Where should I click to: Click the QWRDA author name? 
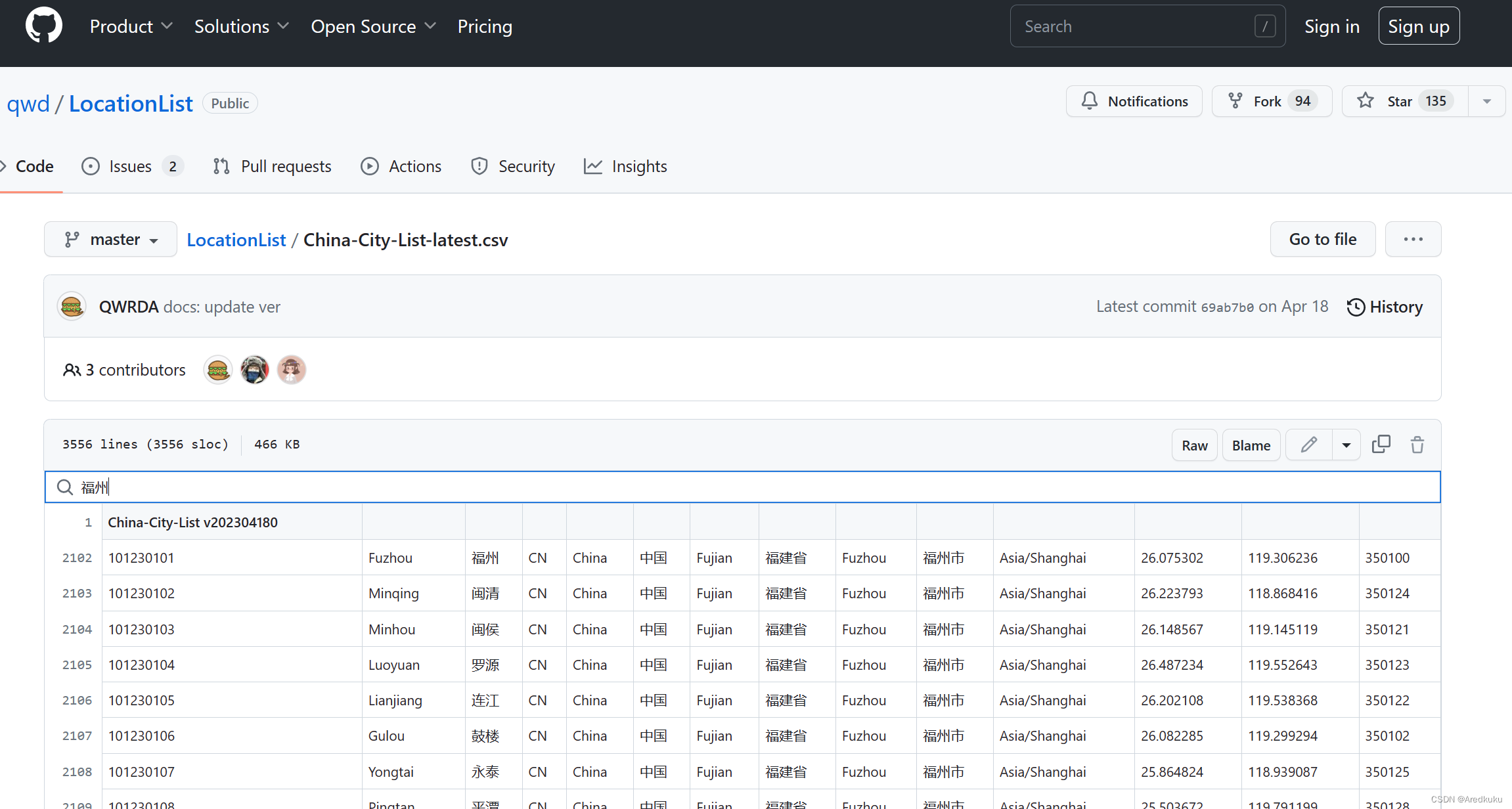(x=129, y=307)
